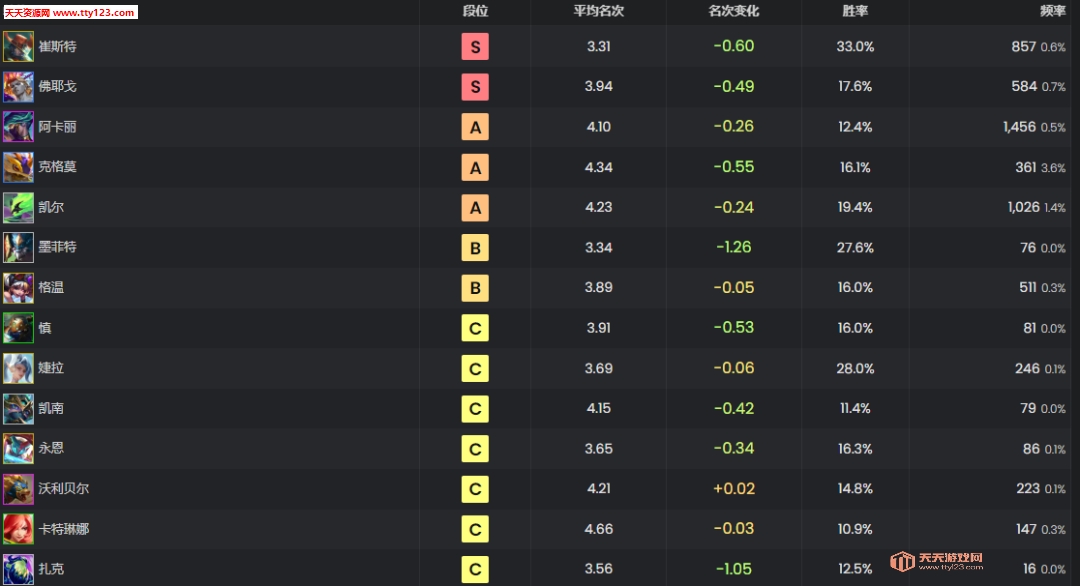Select the 阿卡丽 champion avatar
This screenshot has height=586, width=1080.
(x=18, y=127)
